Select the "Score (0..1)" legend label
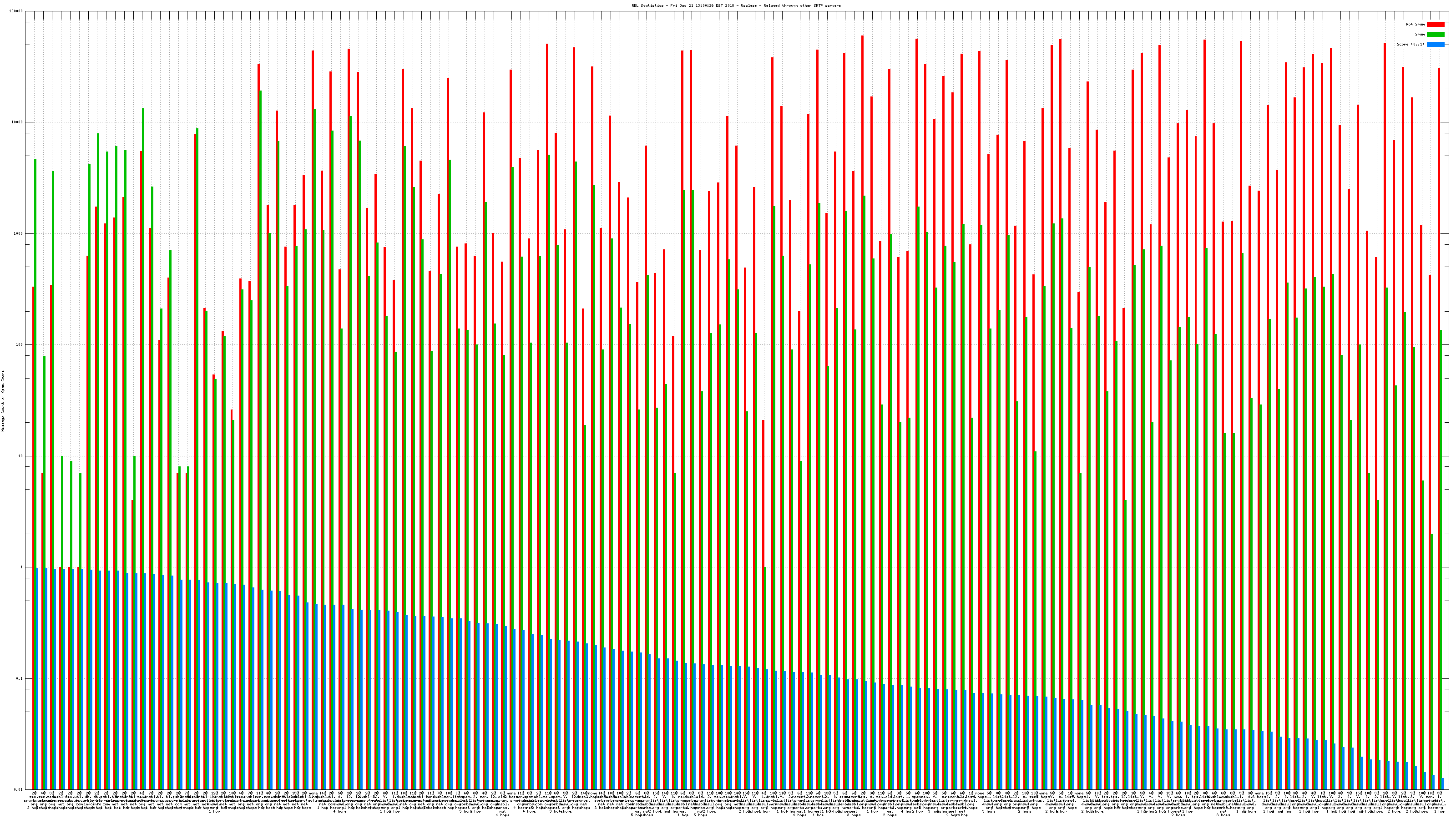This screenshot has width=1456, height=819. (x=1410, y=44)
